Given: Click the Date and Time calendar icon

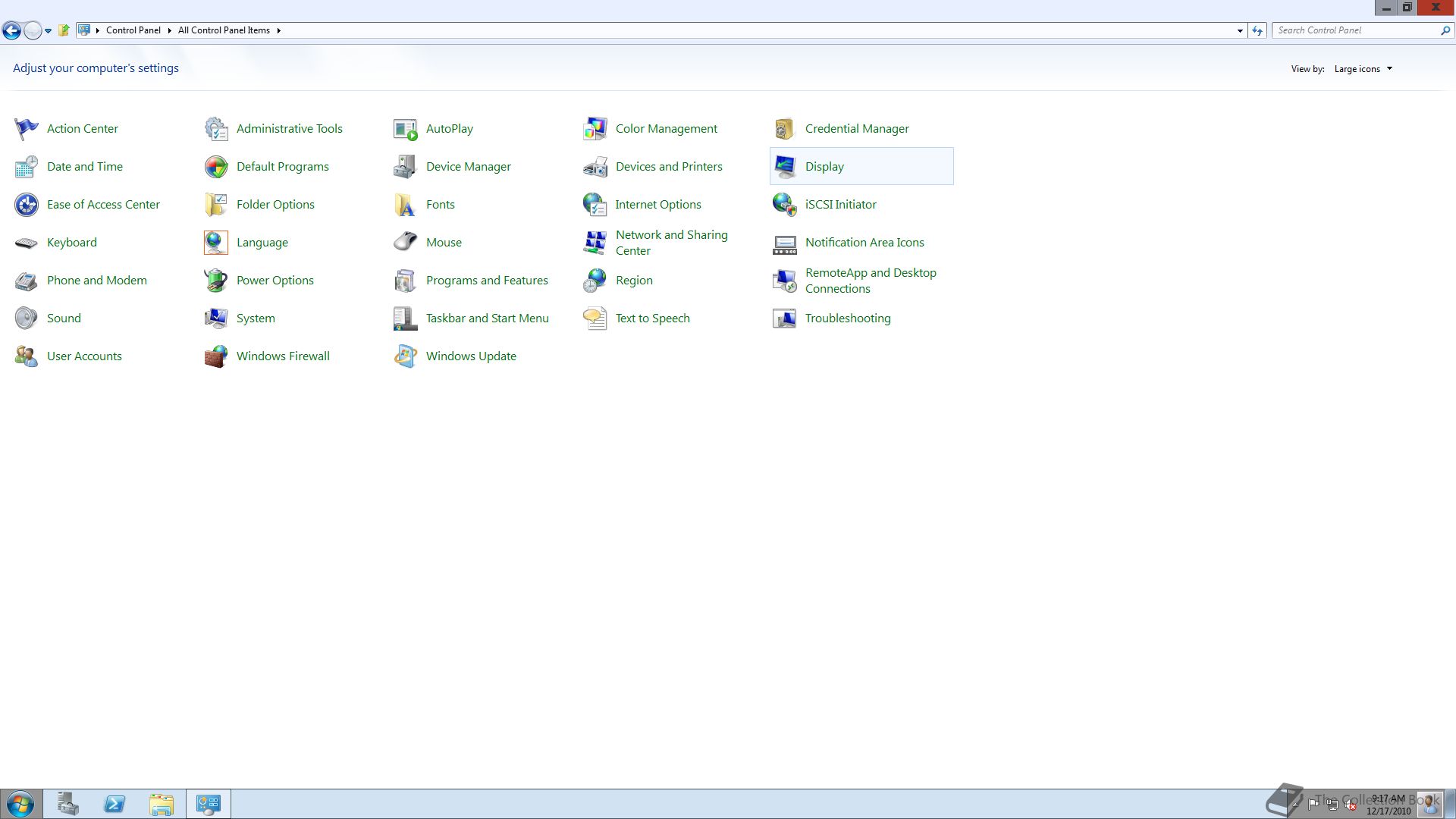Looking at the screenshot, I should click(27, 167).
